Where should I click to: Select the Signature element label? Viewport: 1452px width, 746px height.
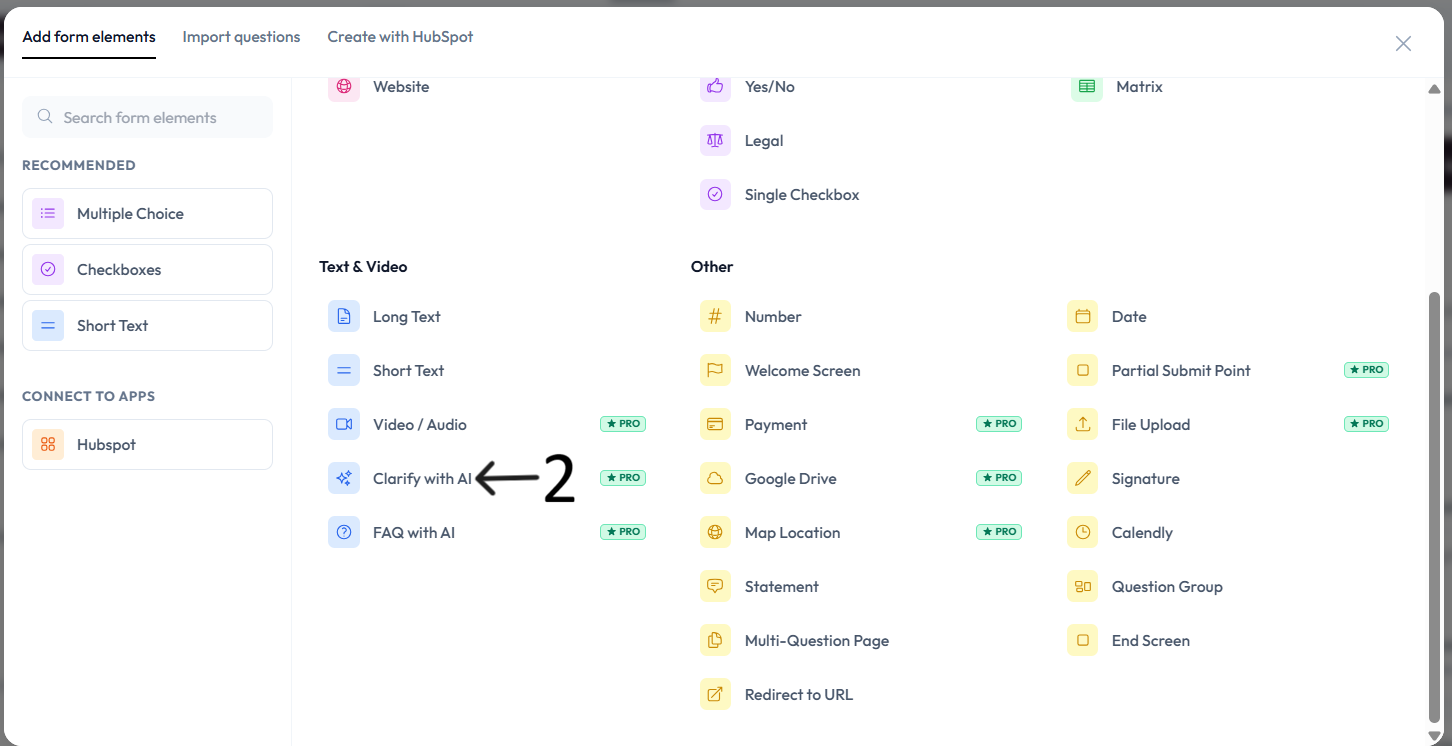(1145, 479)
